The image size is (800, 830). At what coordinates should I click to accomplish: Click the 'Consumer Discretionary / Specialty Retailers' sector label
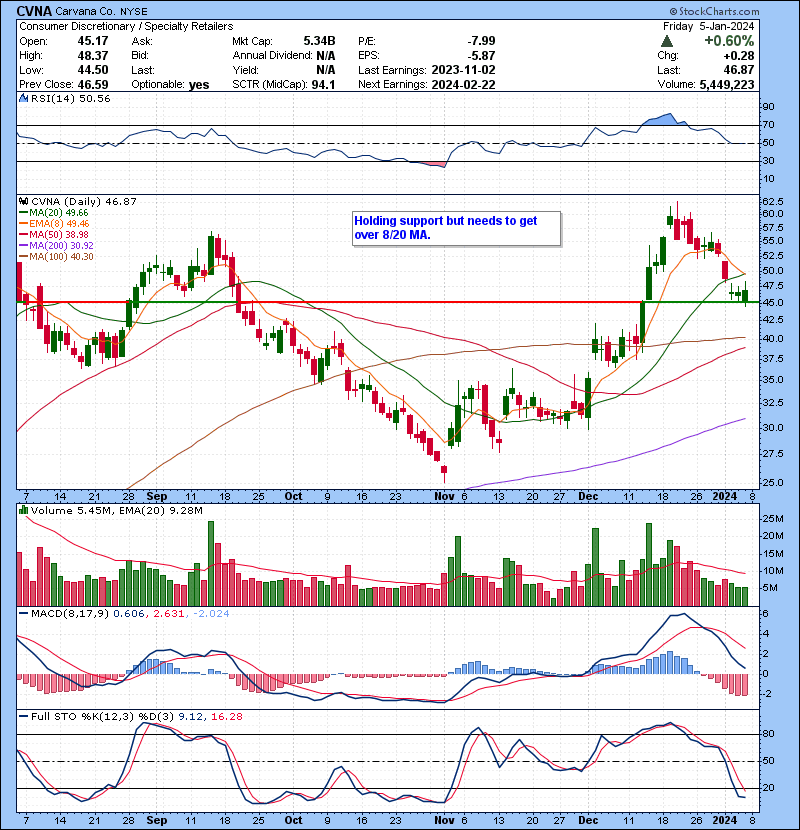(x=126, y=26)
